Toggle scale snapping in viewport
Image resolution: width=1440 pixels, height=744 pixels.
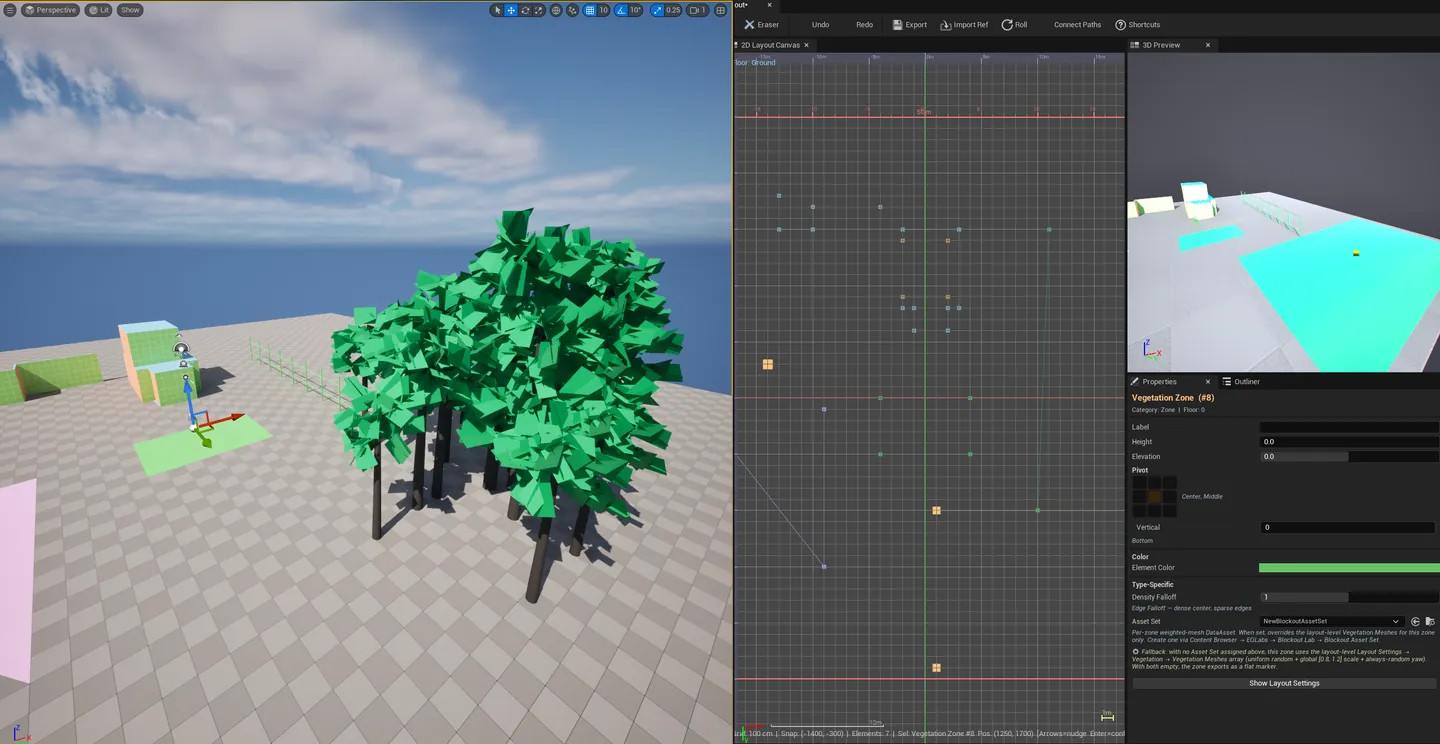tap(657, 10)
